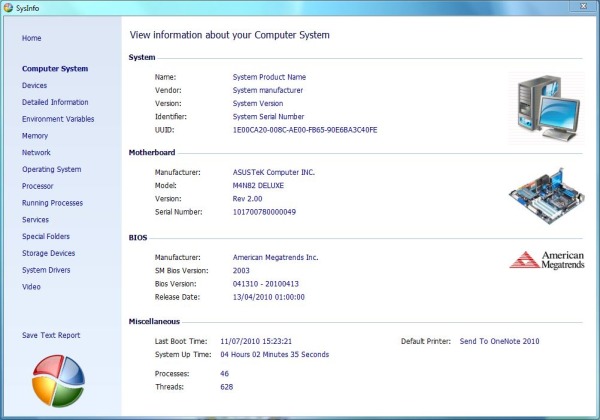Click Save Text Report

[x=51, y=335]
